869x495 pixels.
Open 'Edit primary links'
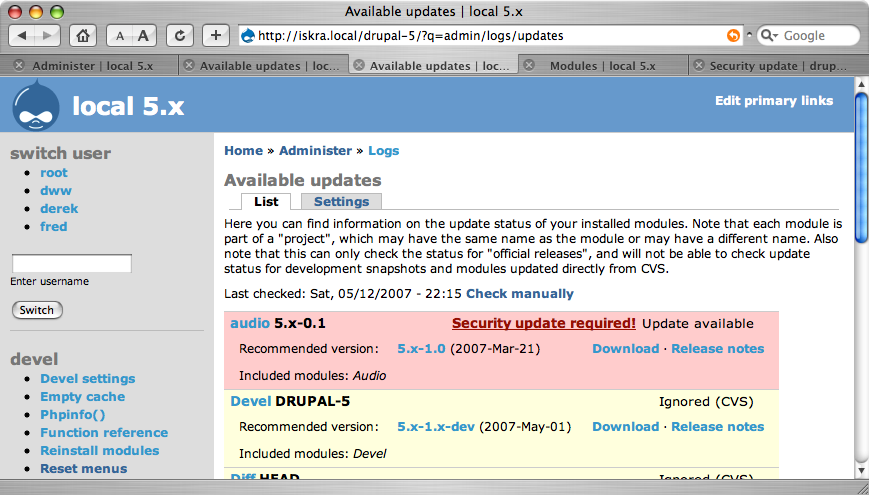point(774,101)
